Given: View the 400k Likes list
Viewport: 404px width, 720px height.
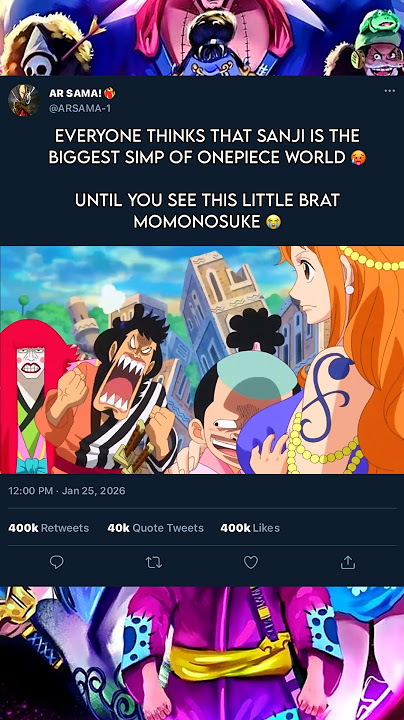Looking at the screenshot, I should [x=250, y=528].
